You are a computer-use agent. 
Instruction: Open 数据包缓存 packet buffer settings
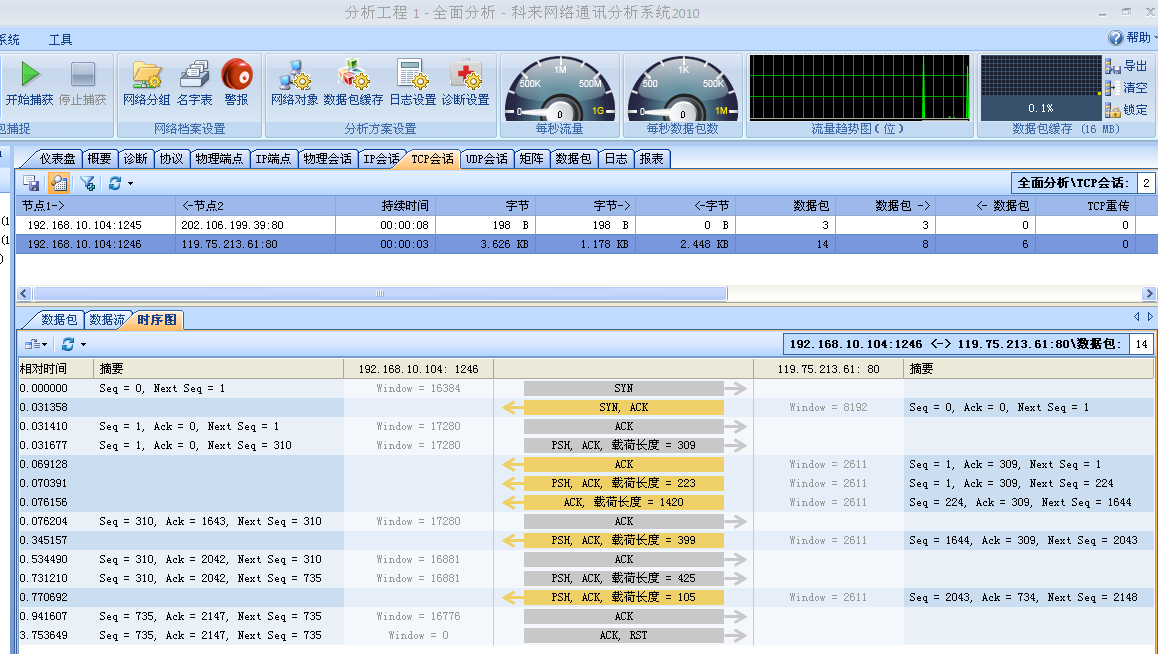[353, 75]
